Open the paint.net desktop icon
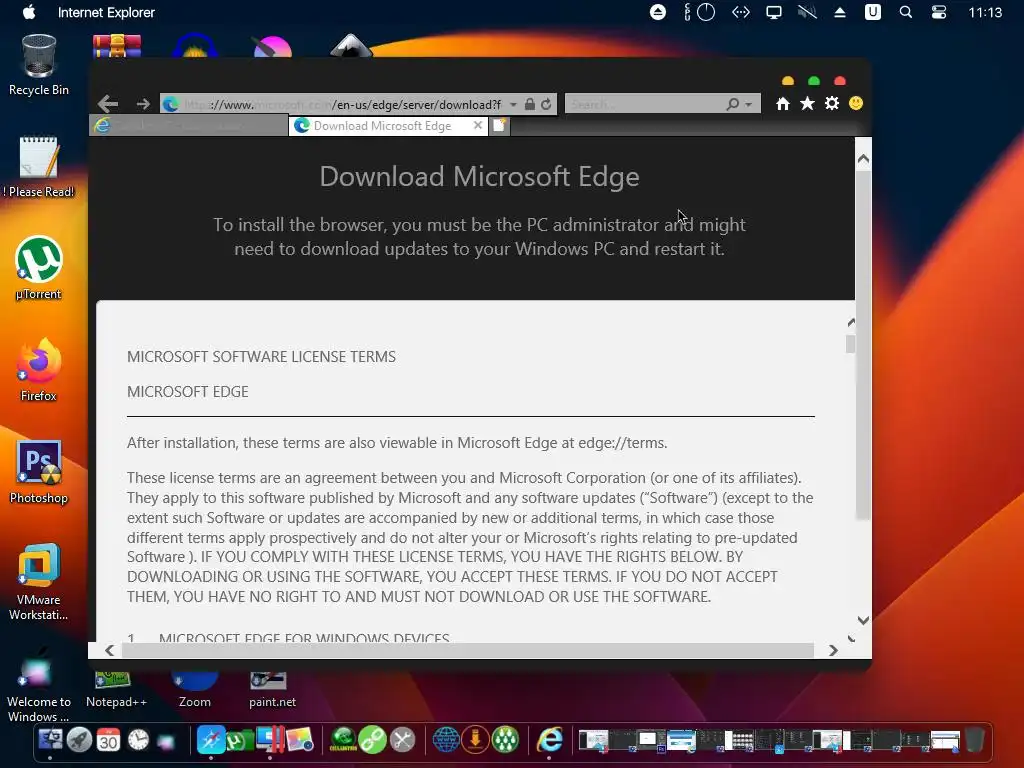The height and width of the screenshot is (768, 1024). 272,689
